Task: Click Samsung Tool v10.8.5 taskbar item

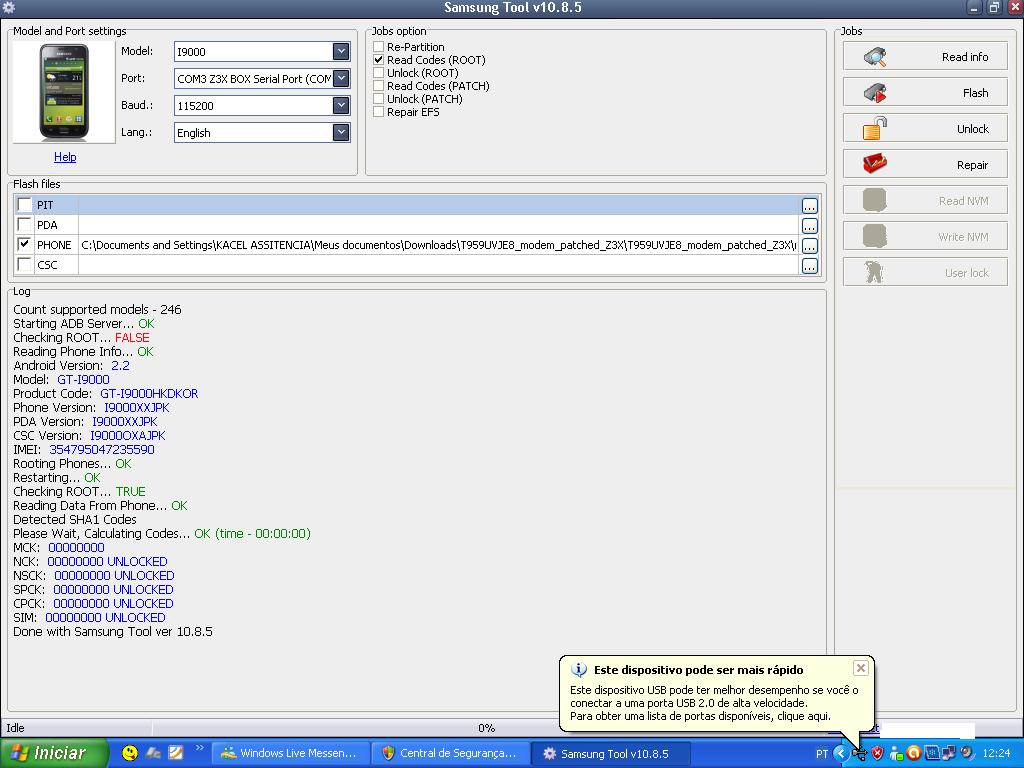Action: coord(609,753)
